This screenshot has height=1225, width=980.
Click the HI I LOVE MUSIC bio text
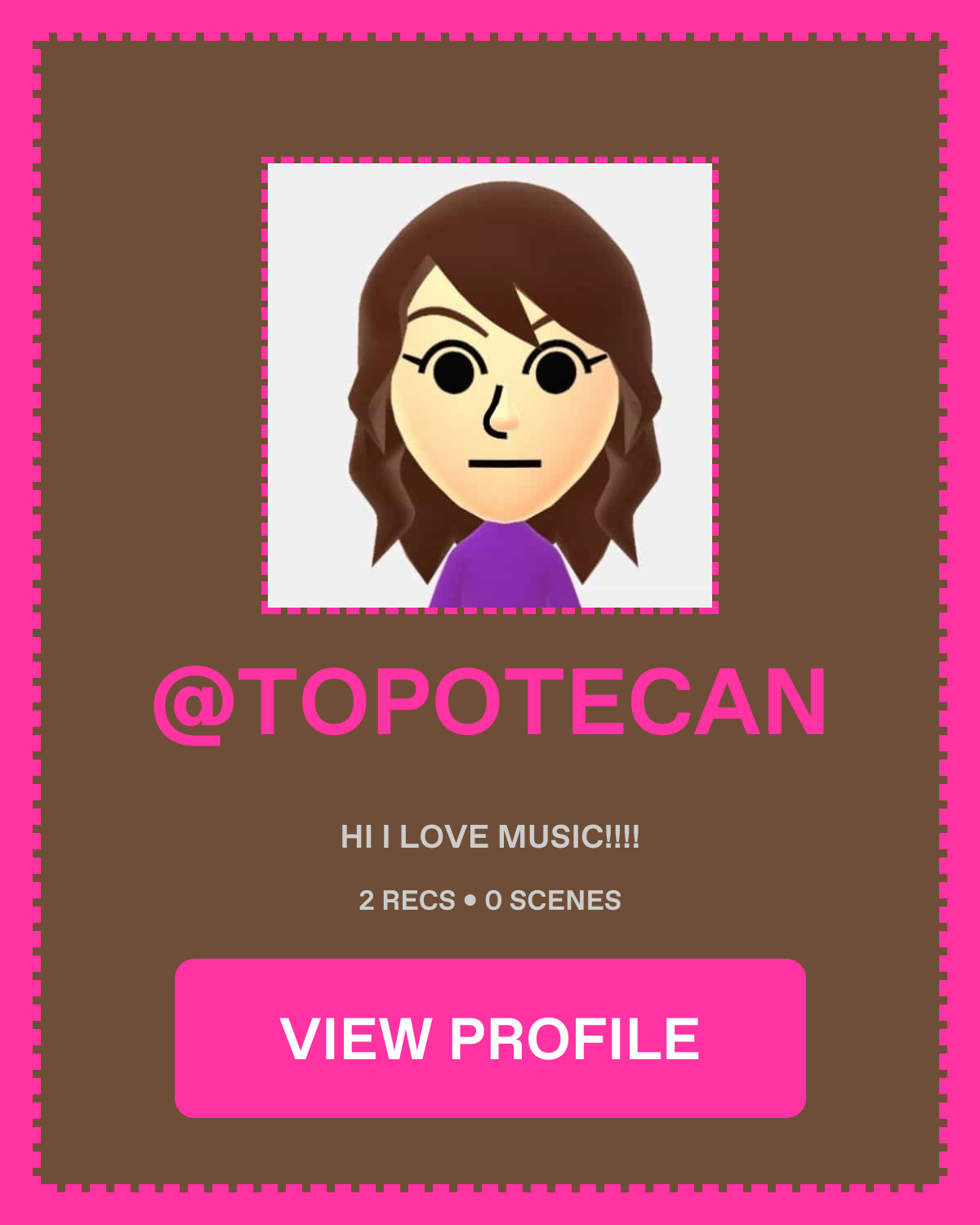[490, 837]
